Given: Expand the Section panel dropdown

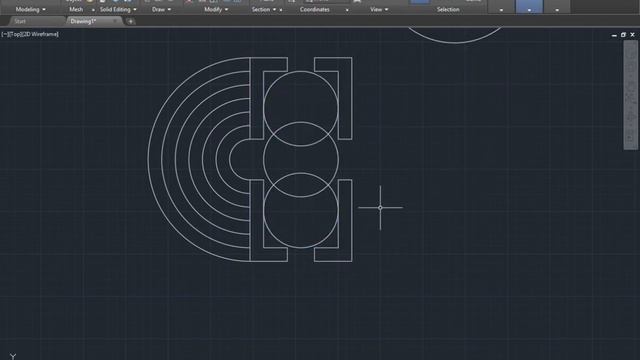Looking at the screenshot, I should tap(264, 9).
